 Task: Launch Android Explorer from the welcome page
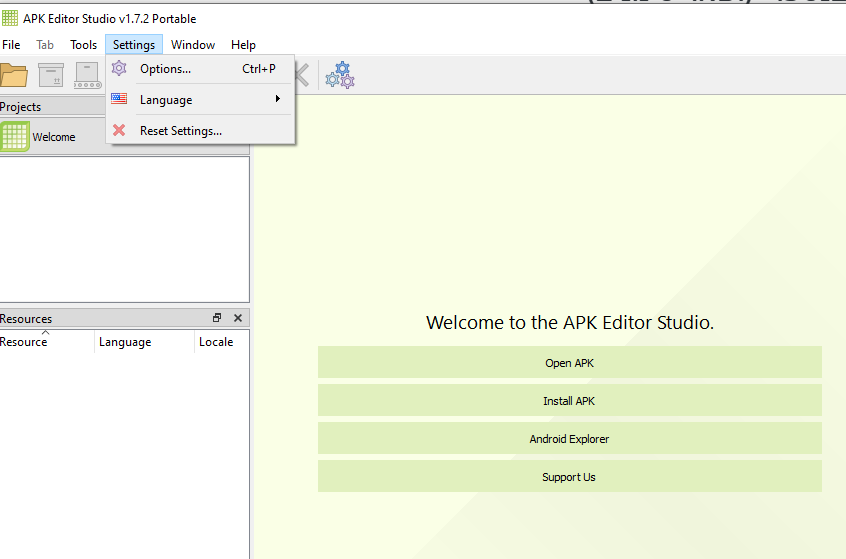point(569,439)
